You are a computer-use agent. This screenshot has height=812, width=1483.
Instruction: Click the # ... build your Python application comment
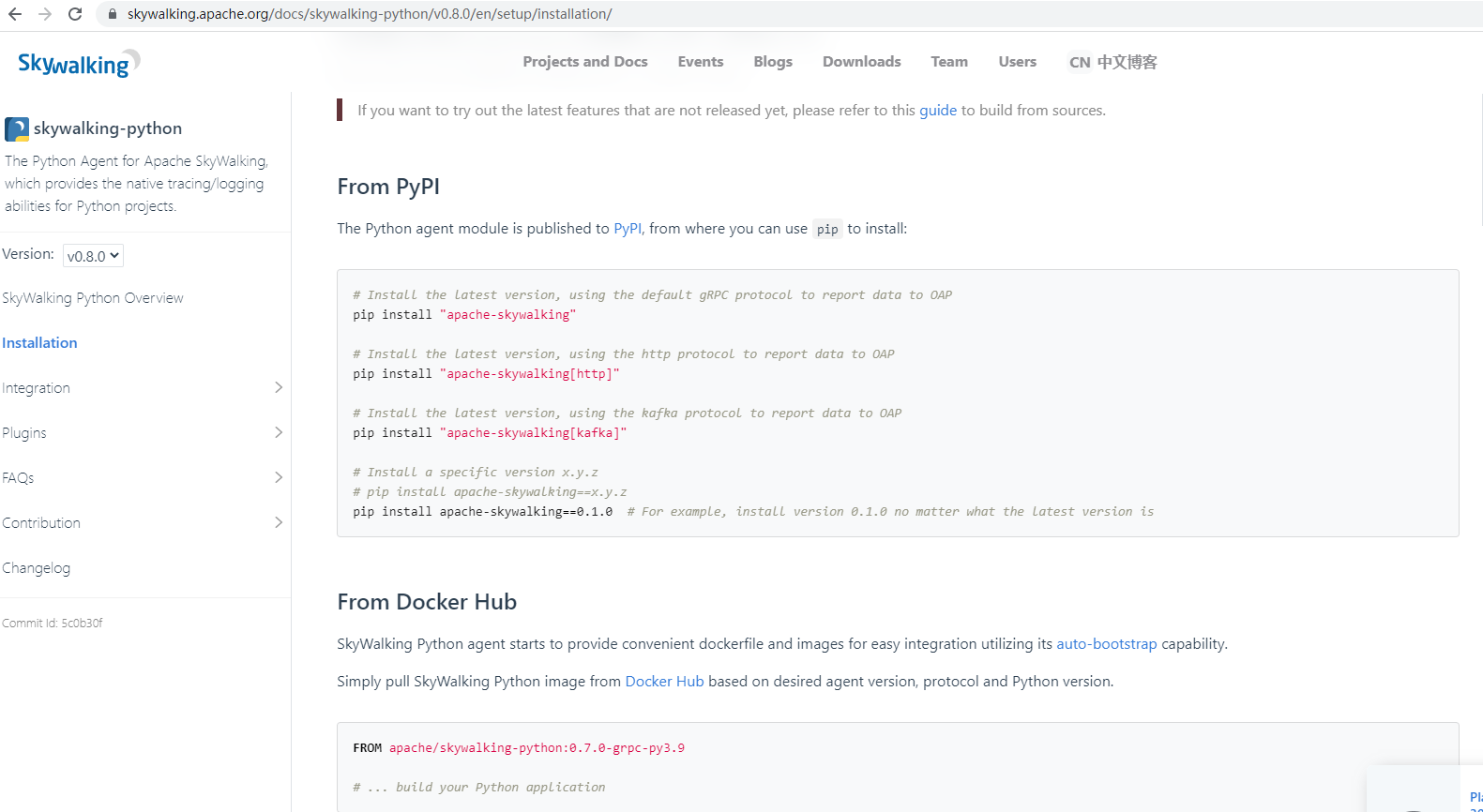click(x=479, y=788)
